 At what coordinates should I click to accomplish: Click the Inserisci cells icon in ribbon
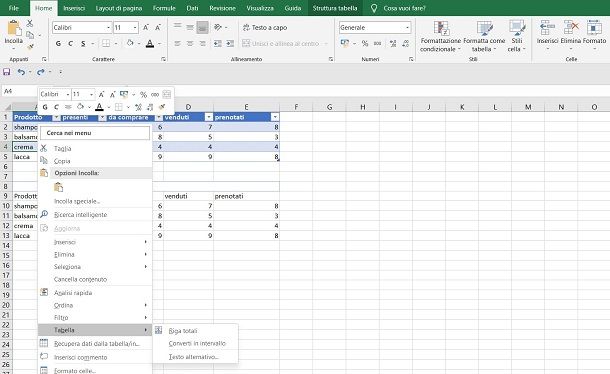[547, 28]
